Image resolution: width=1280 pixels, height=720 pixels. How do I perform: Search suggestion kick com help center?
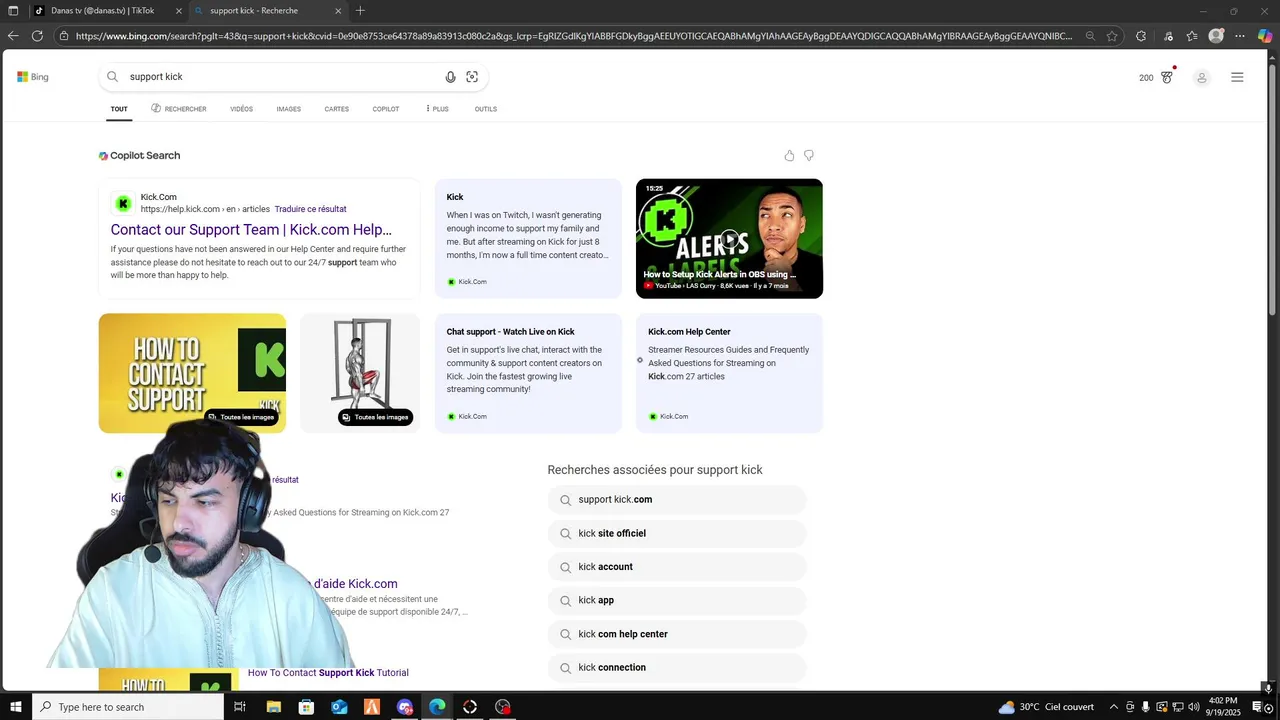click(677, 634)
